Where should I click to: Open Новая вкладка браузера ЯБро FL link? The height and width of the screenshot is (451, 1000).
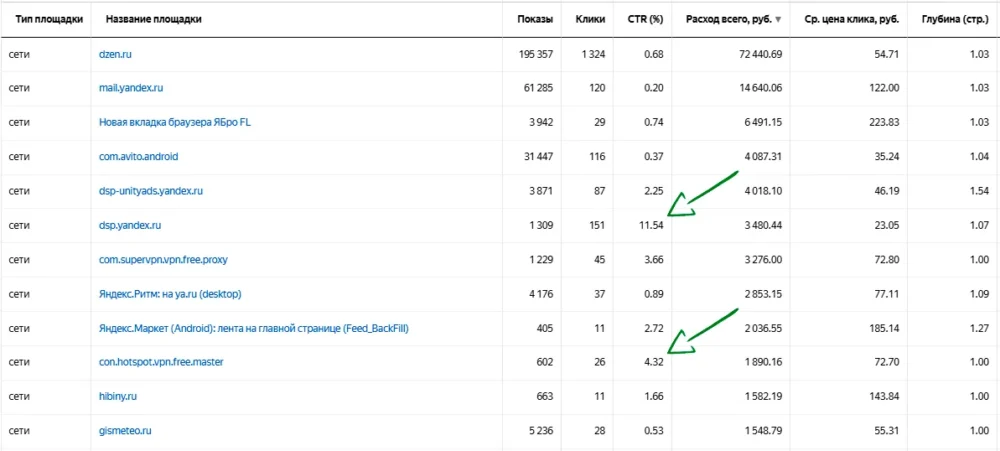(x=175, y=122)
